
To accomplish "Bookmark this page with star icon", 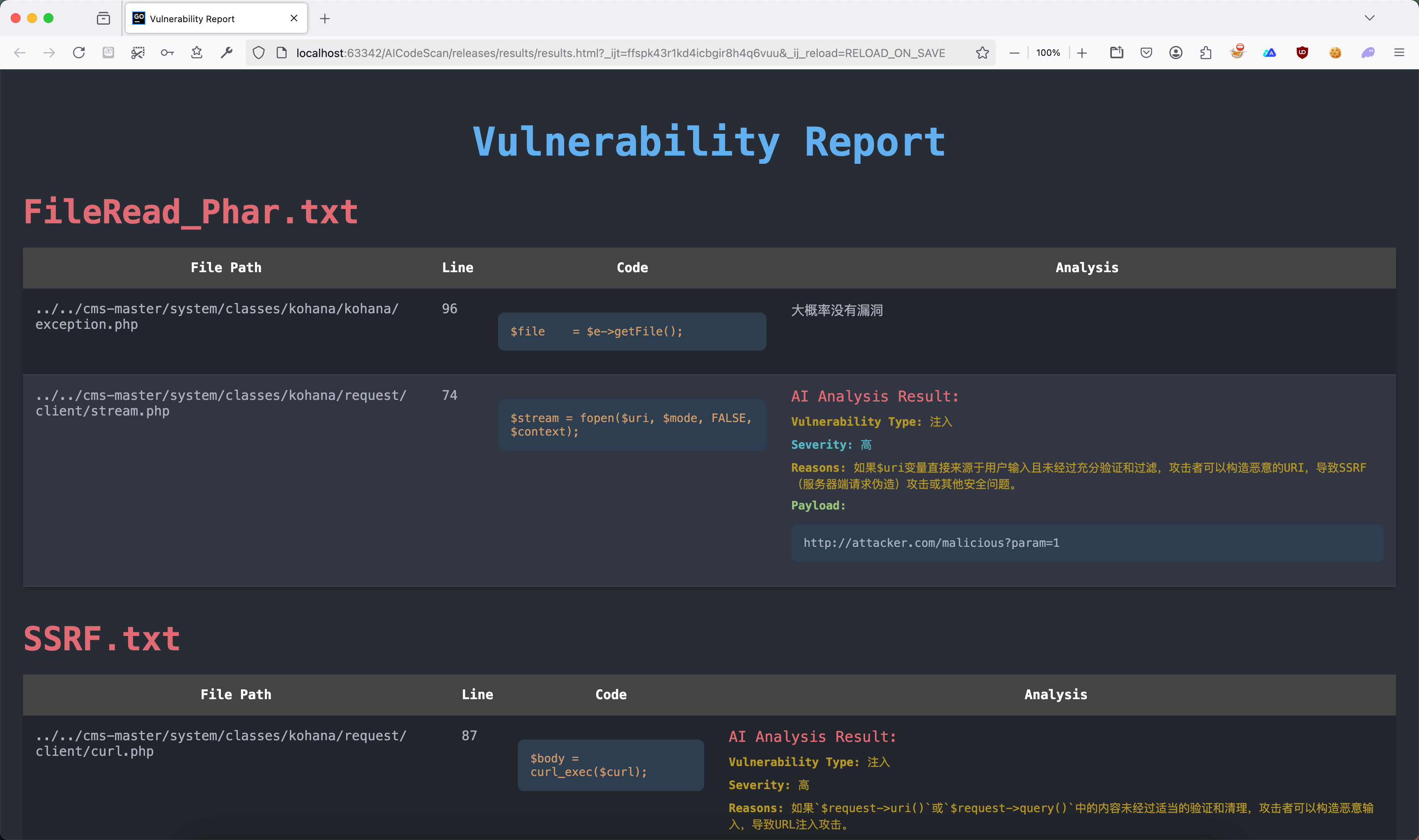I will pos(982,53).
